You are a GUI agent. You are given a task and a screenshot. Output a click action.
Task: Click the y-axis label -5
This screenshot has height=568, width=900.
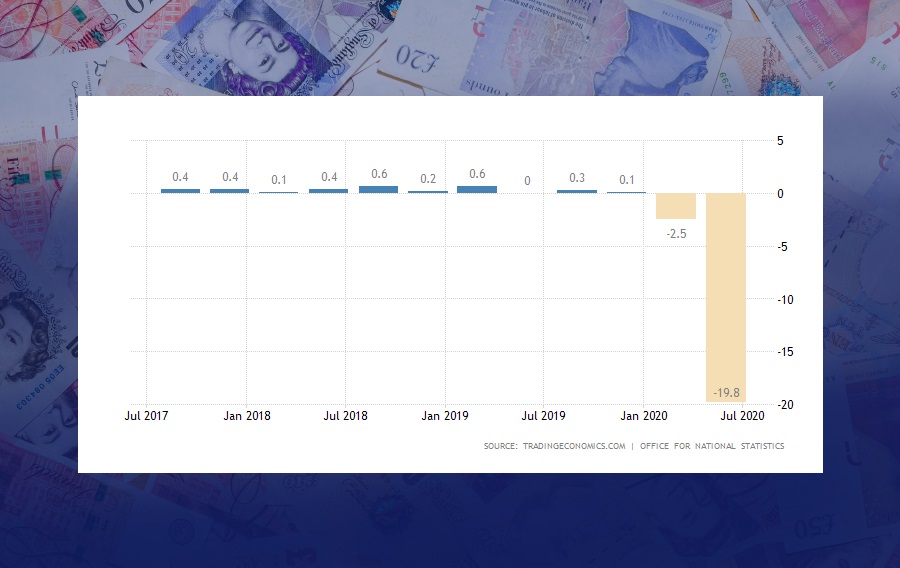(x=782, y=247)
